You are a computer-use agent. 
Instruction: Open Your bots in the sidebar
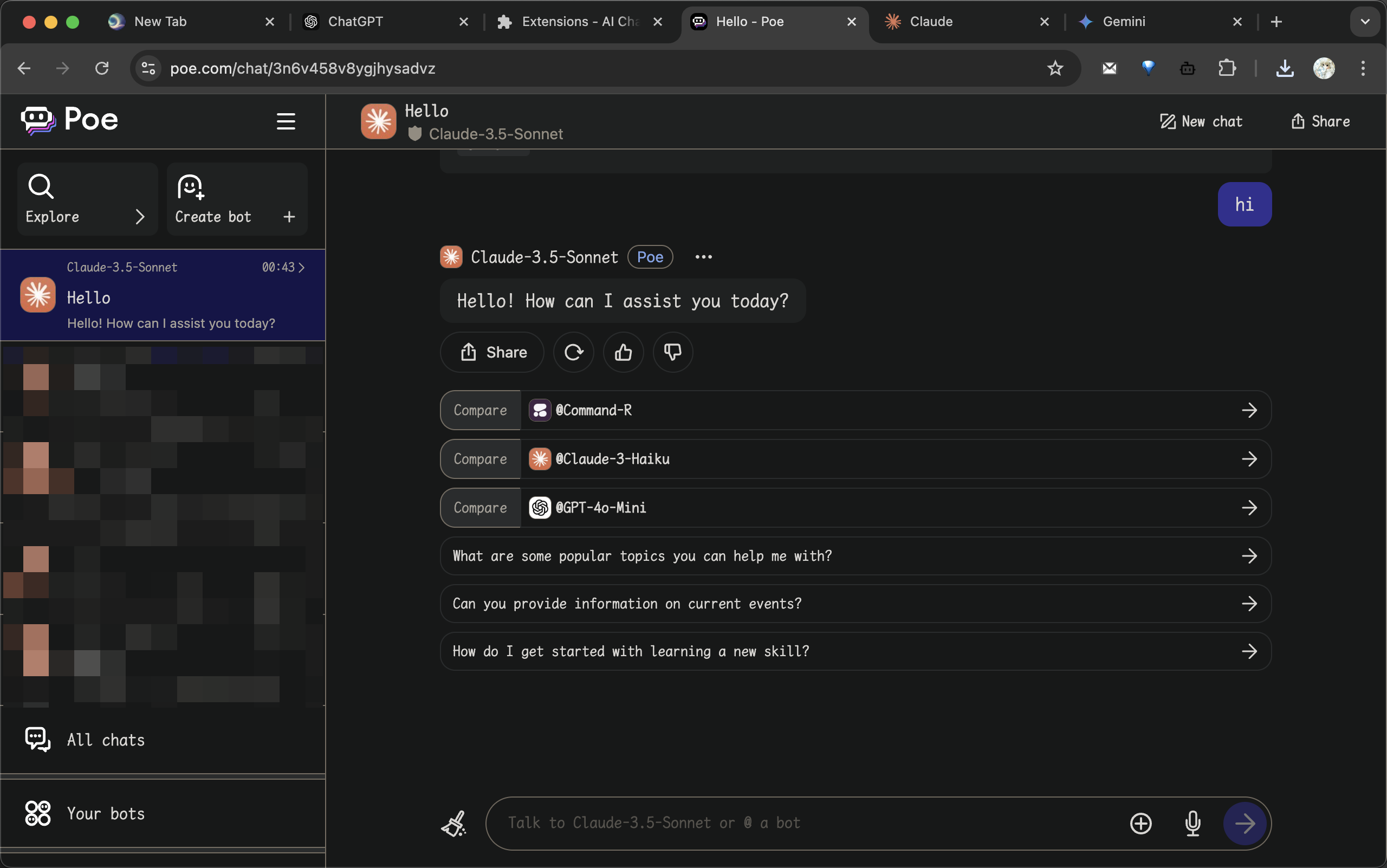tap(106, 813)
